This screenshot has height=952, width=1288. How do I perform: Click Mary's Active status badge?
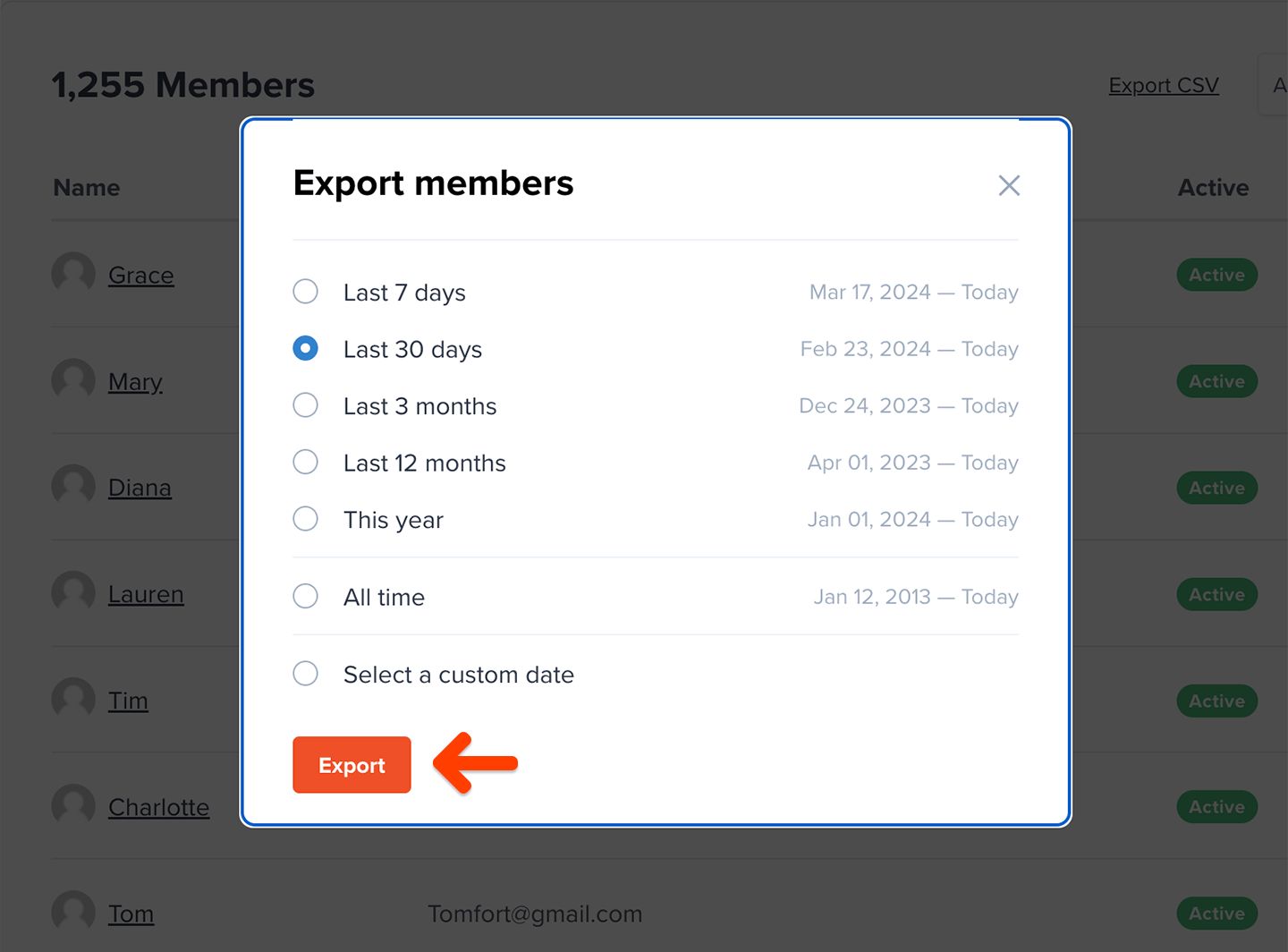pos(1216,380)
